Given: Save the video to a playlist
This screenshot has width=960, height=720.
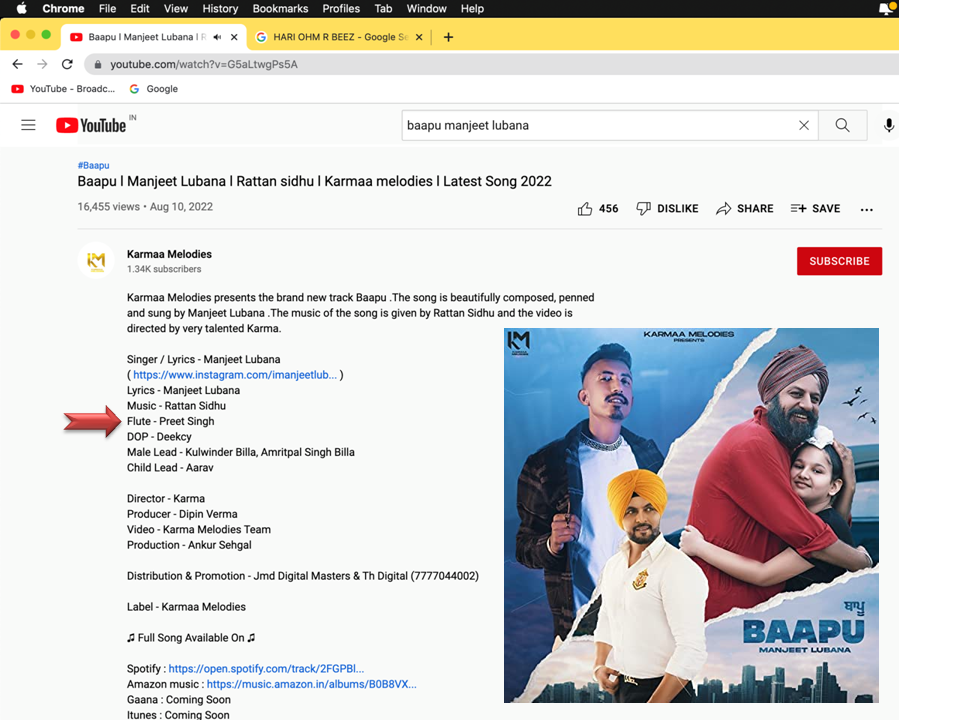Looking at the screenshot, I should point(815,209).
